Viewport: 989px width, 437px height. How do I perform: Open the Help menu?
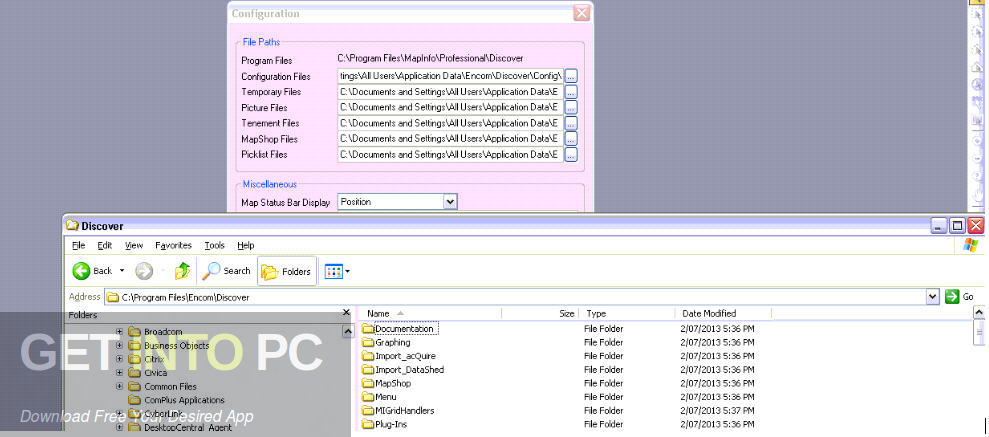click(x=245, y=245)
